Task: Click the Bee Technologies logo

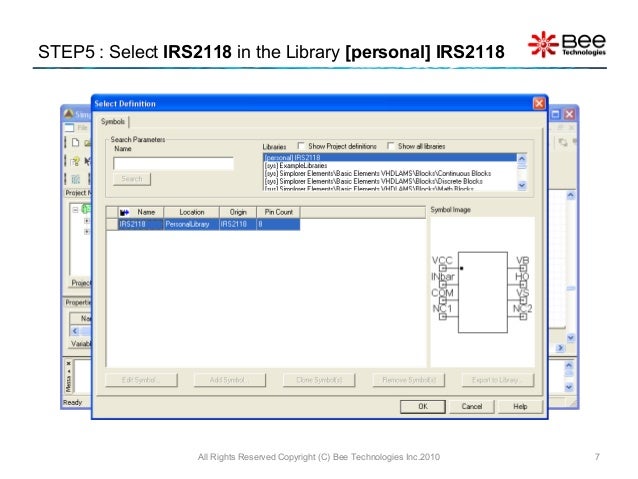Action: [x=567, y=44]
